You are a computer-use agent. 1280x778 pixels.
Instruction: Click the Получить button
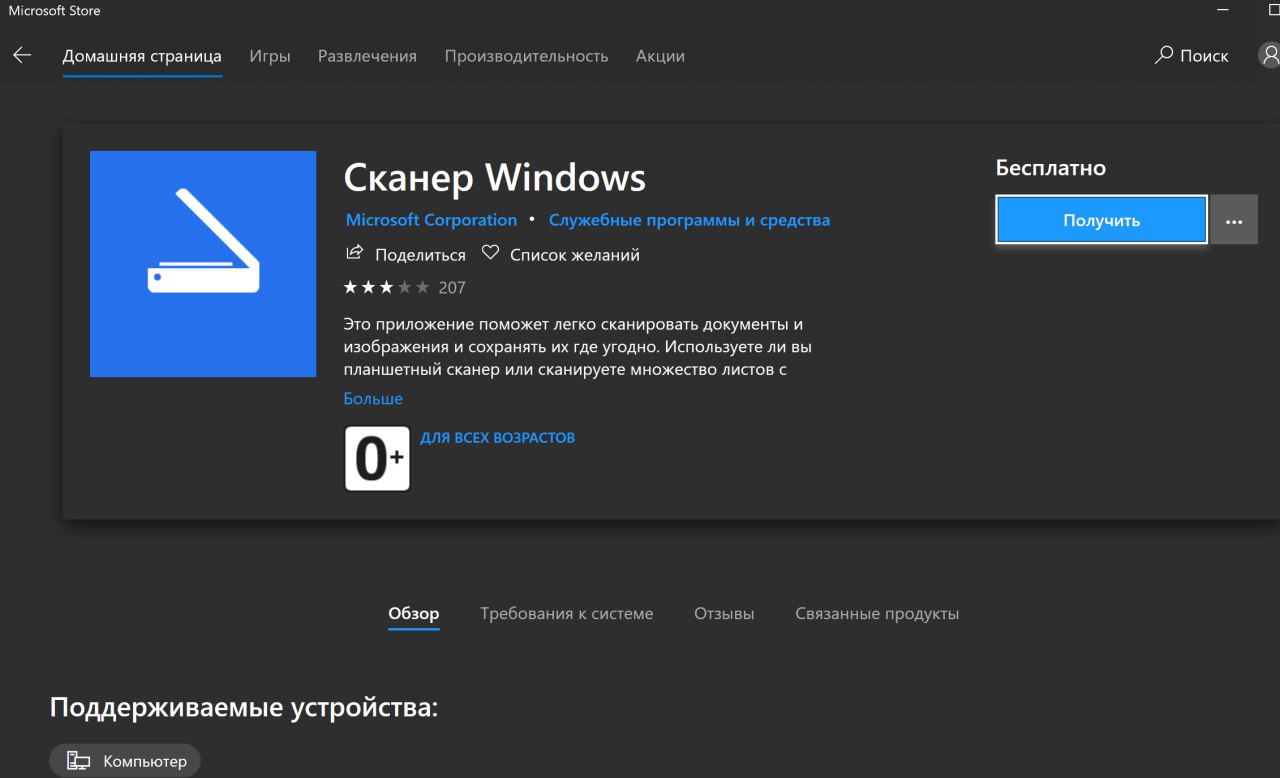click(1102, 220)
